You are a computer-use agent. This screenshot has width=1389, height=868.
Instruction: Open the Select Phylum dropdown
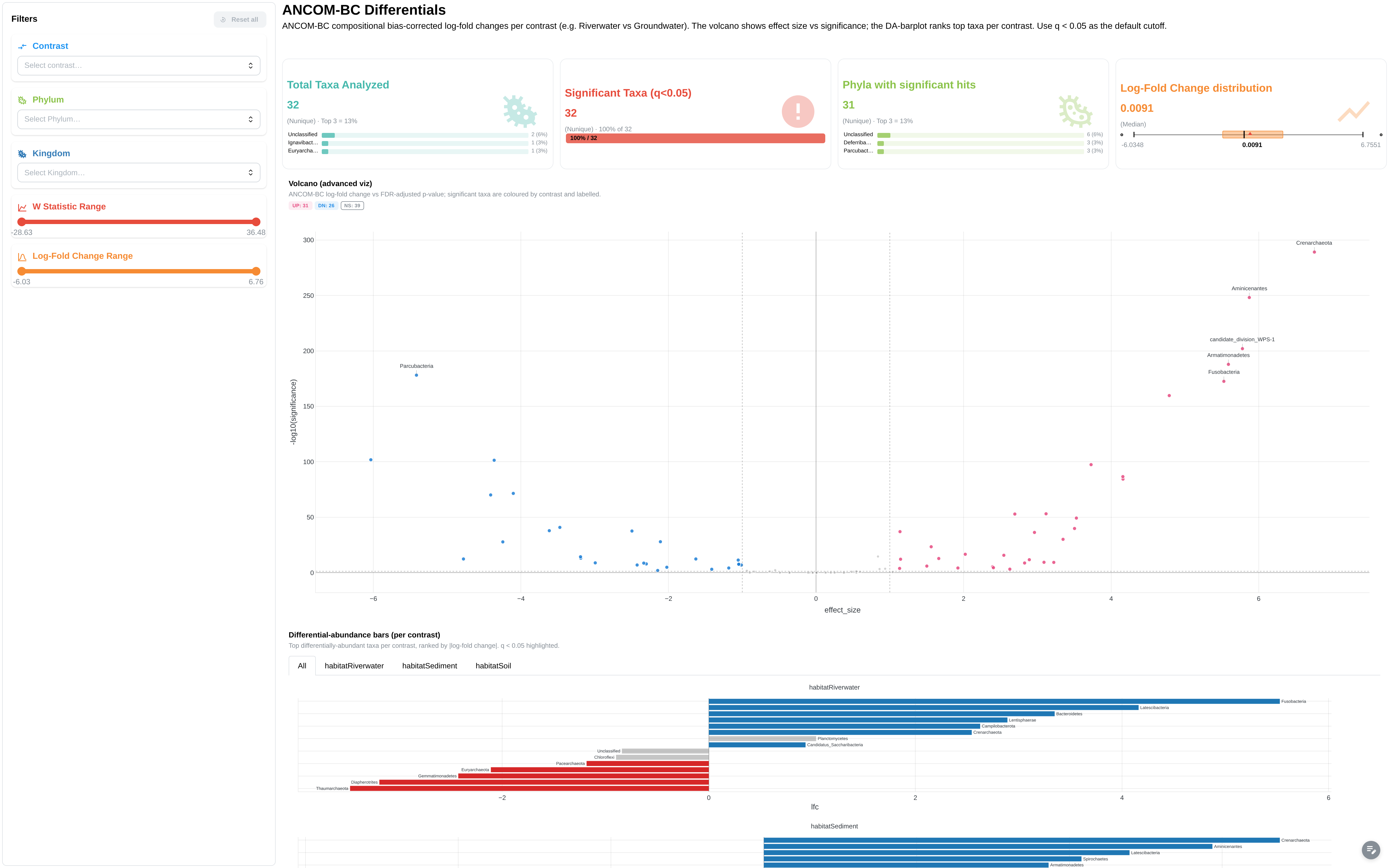138,119
